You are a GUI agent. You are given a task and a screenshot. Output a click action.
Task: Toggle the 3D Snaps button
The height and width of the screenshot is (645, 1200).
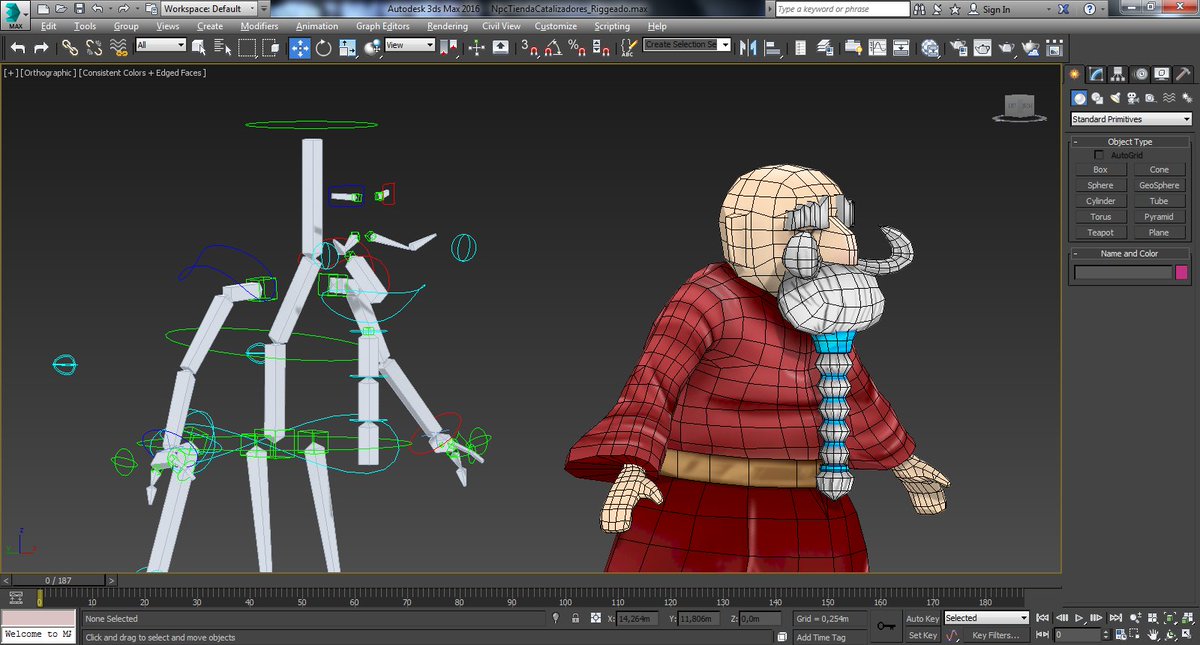point(529,47)
